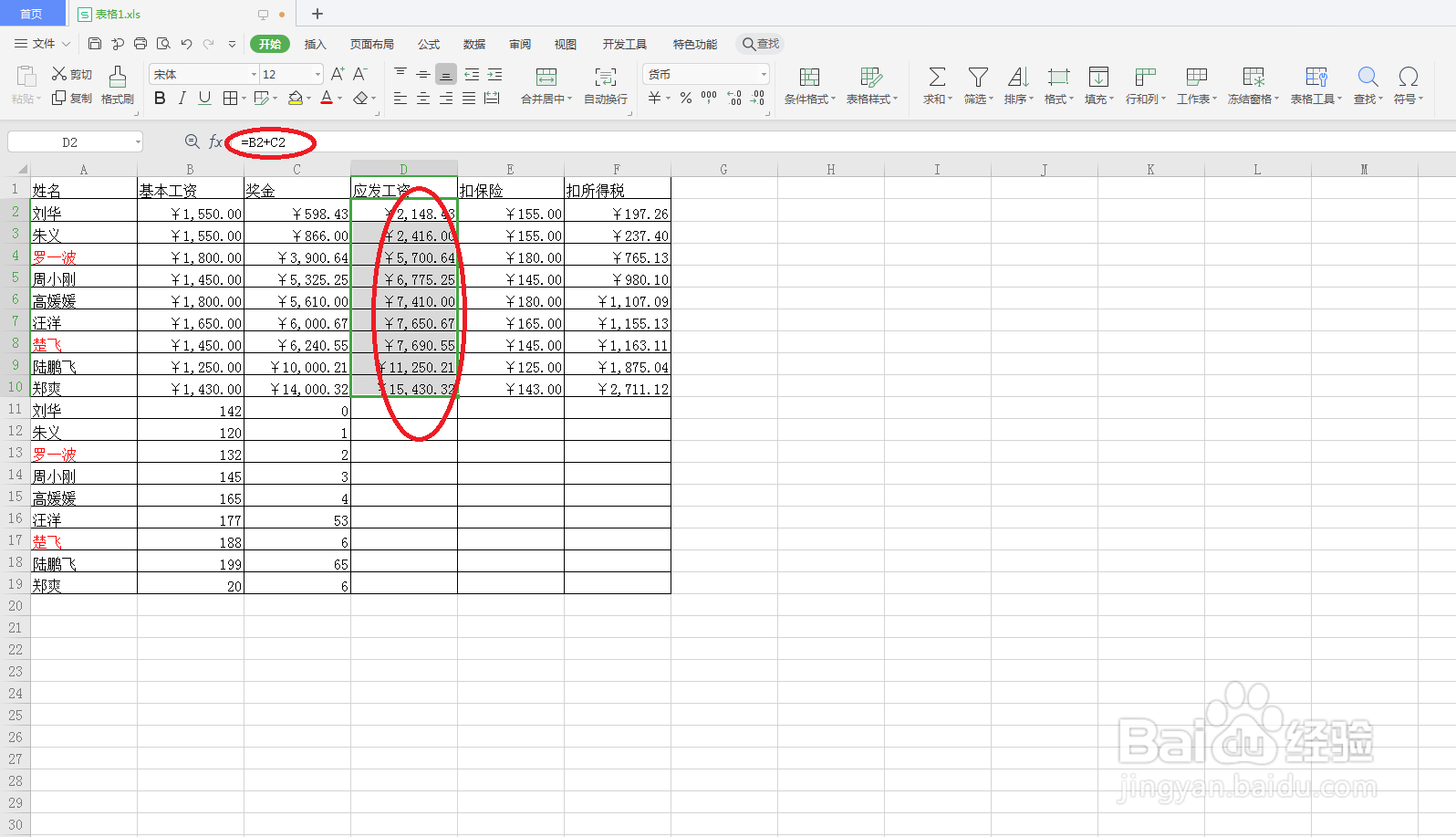Click the Filter (筛选) funnel icon
This screenshot has width=1456, height=837.
pyautogui.click(x=978, y=77)
